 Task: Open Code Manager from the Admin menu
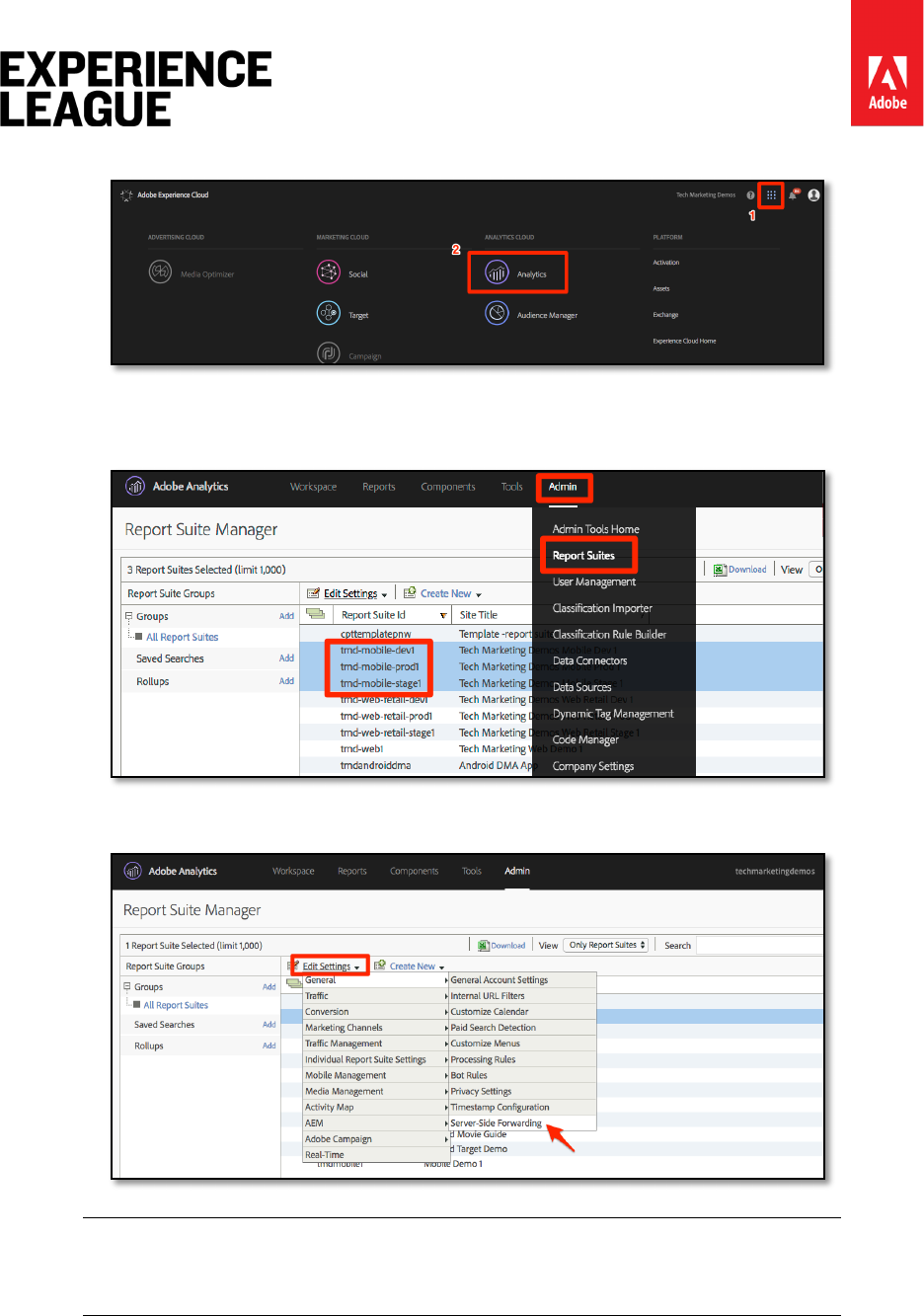[x=585, y=739]
